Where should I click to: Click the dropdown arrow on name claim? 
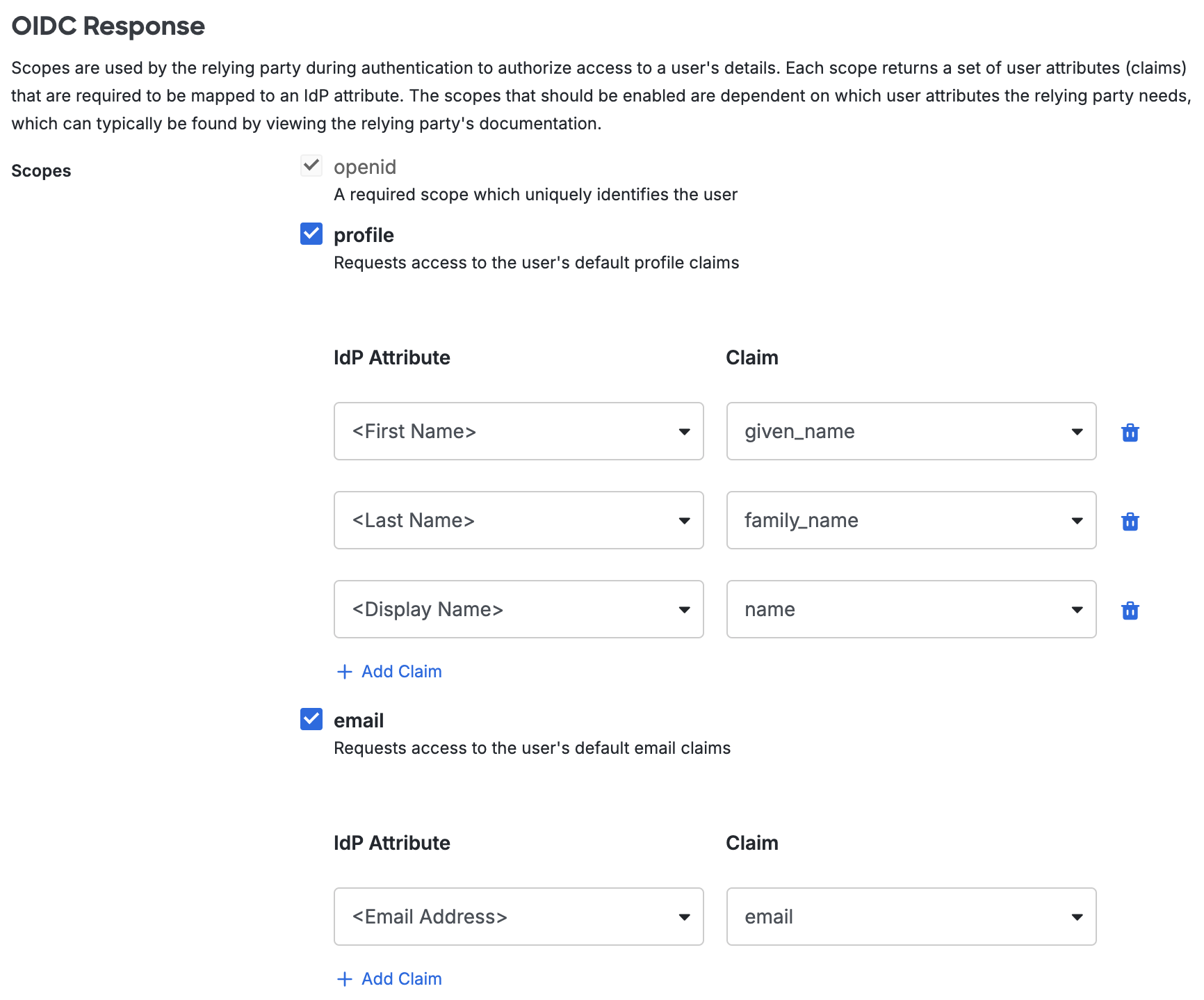point(1076,609)
